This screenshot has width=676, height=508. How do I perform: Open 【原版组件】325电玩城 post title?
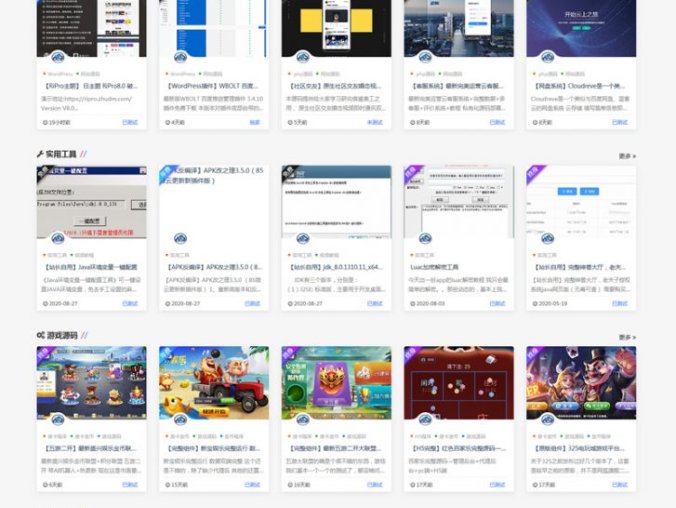[579, 448]
